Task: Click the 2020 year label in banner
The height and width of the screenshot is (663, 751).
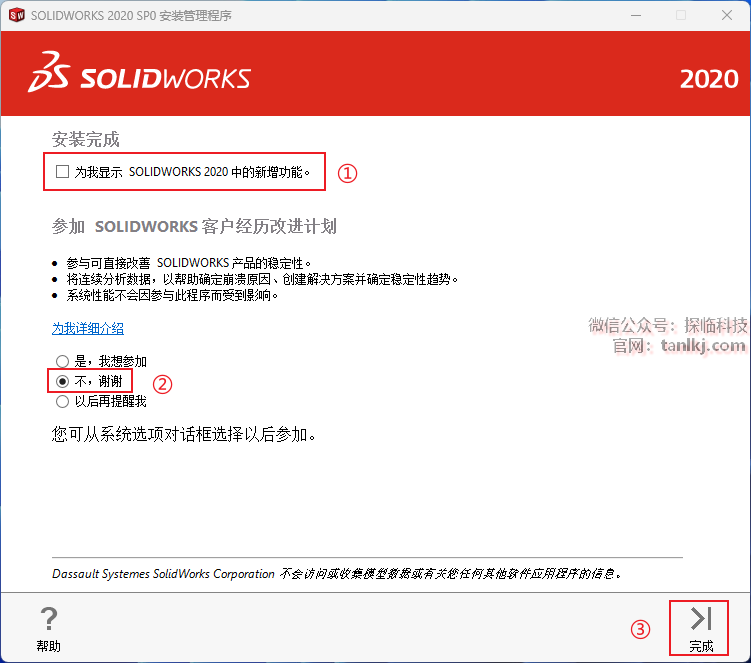Action: tap(709, 79)
